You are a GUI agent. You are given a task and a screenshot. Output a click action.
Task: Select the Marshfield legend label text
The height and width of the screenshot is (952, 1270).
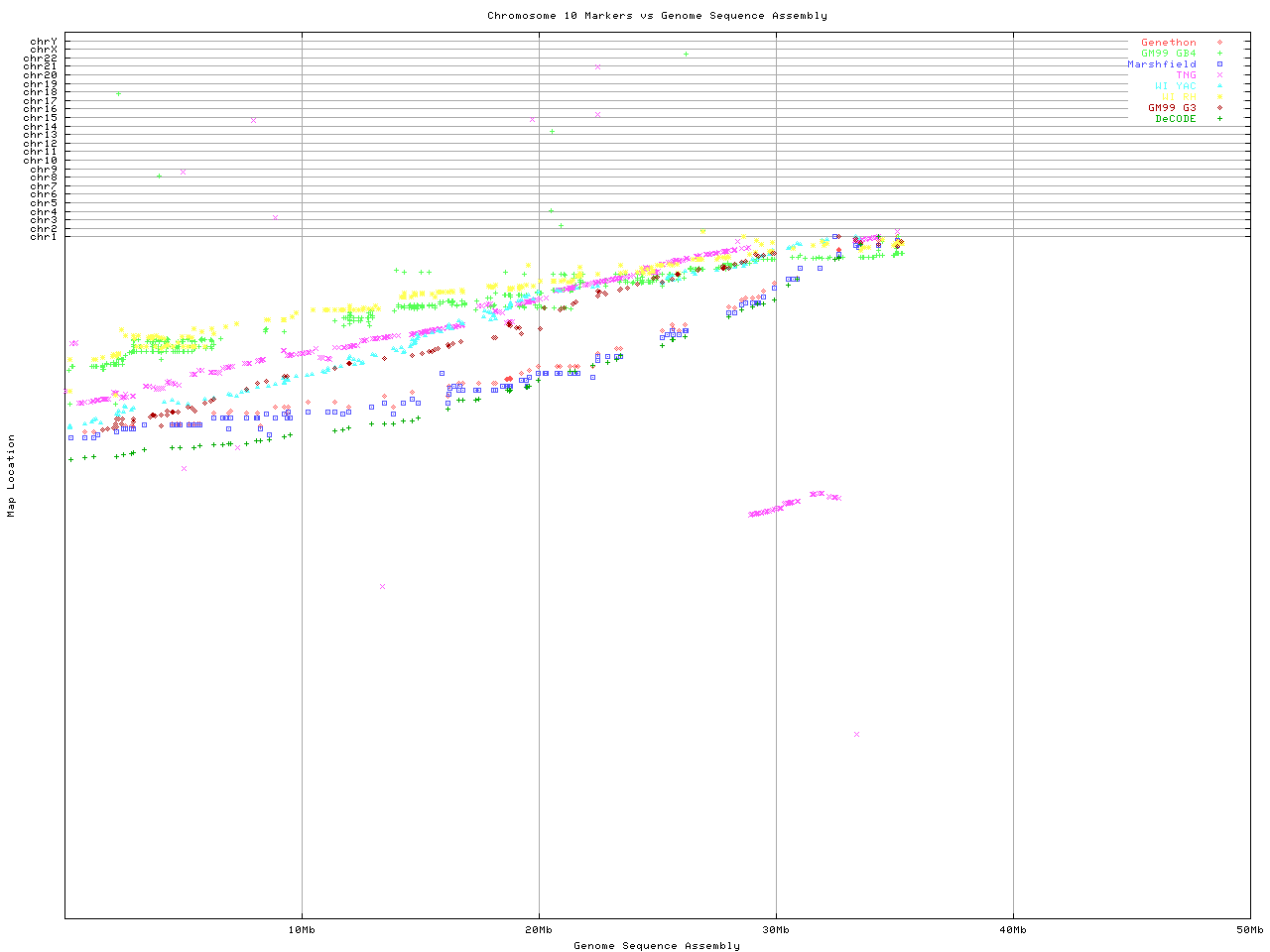(1161, 64)
